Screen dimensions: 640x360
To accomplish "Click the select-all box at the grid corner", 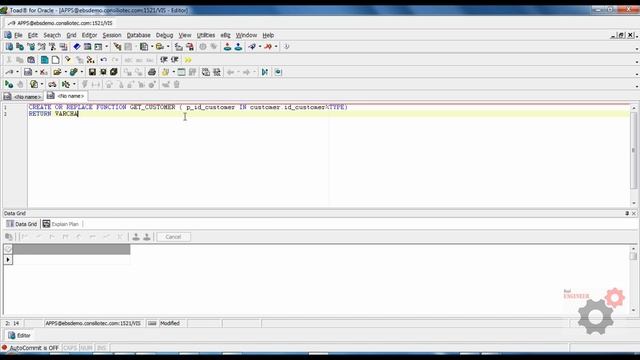I will tap(8, 249).
